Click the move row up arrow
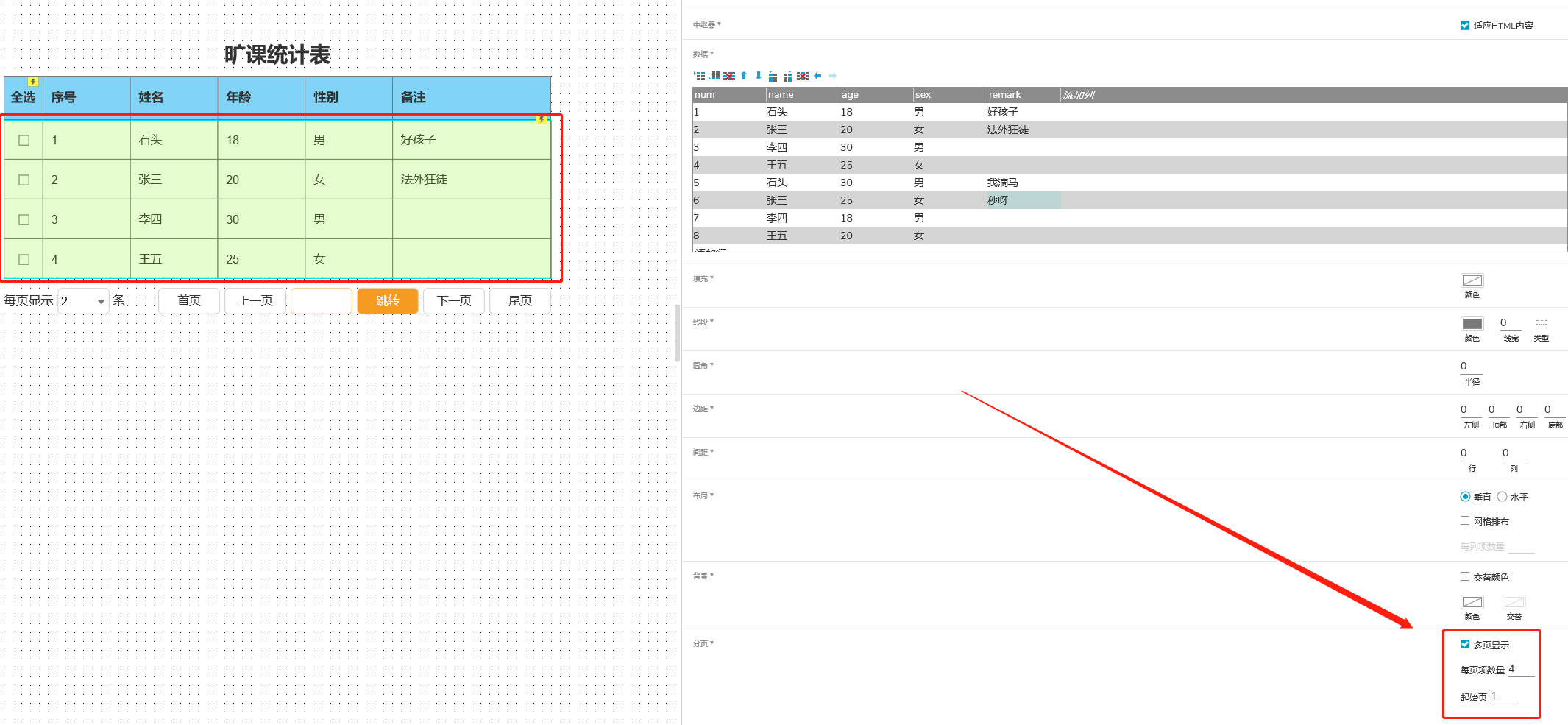This screenshot has width=1568, height=725. [744, 76]
